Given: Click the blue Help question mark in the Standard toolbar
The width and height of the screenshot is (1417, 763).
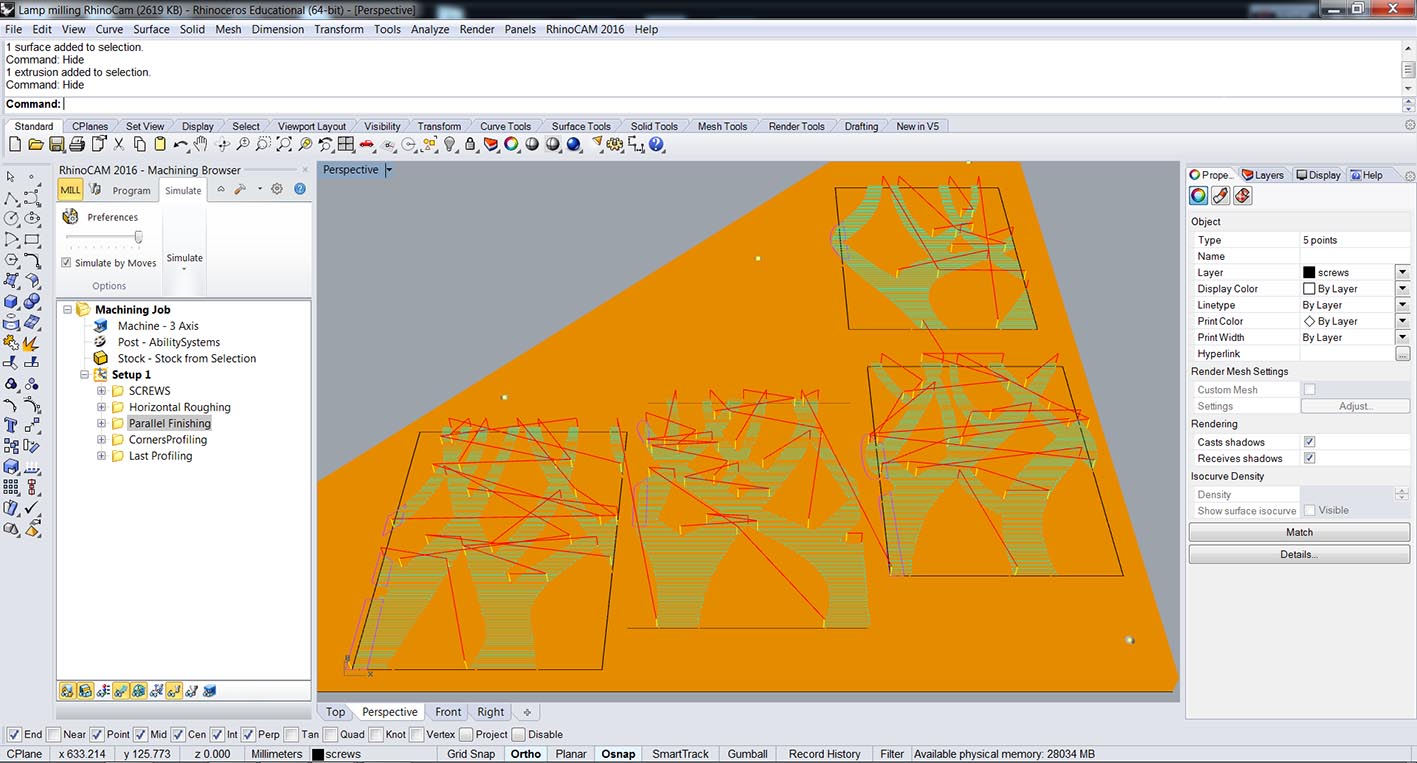Looking at the screenshot, I should pyautogui.click(x=656, y=145).
